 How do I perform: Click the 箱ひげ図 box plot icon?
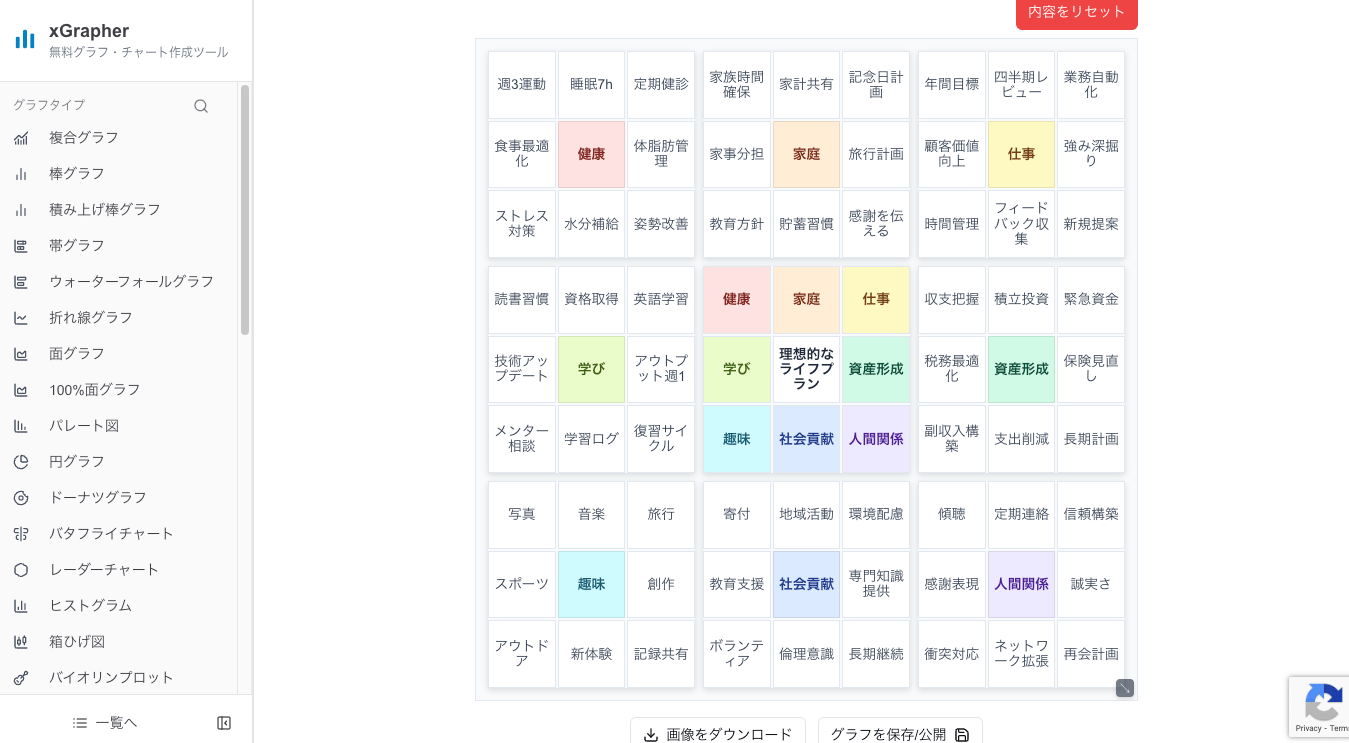click(21, 642)
